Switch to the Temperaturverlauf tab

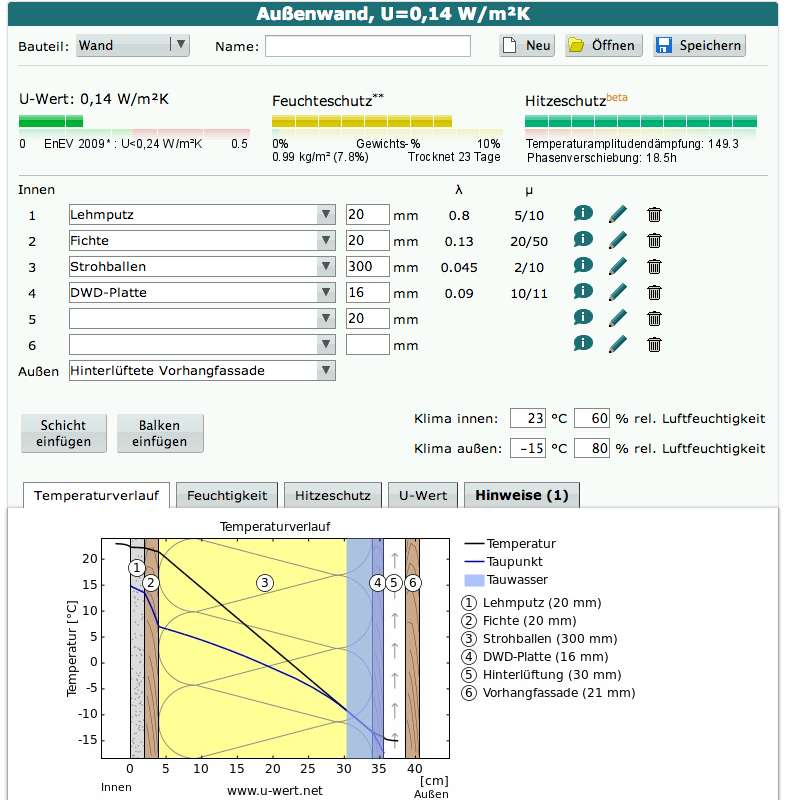[96, 495]
